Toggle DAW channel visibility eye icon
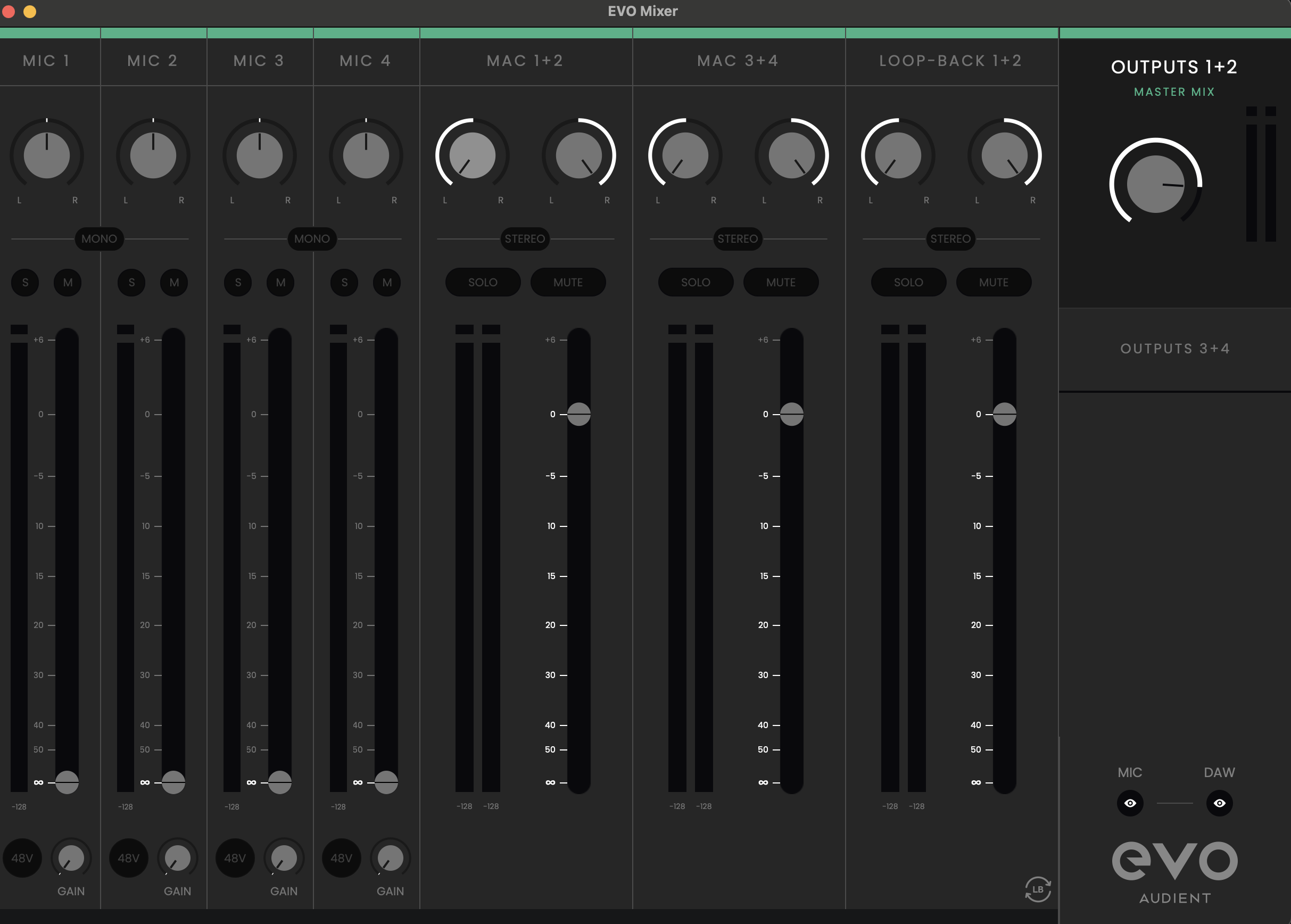The width and height of the screenshot is (1291, 924). (1219, 803)
